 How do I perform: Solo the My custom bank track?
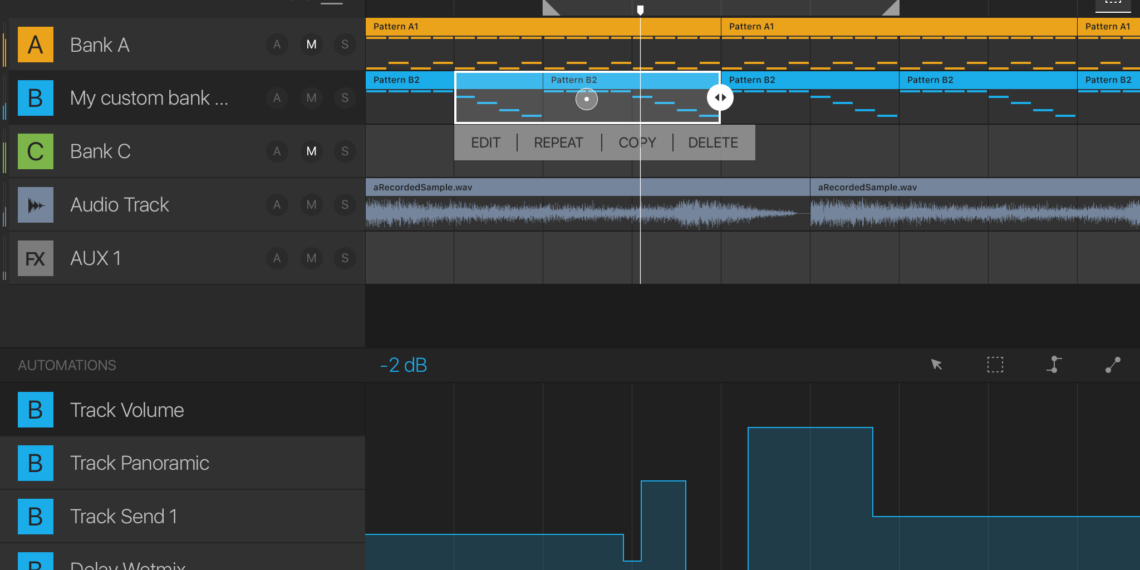click(345, 98)
